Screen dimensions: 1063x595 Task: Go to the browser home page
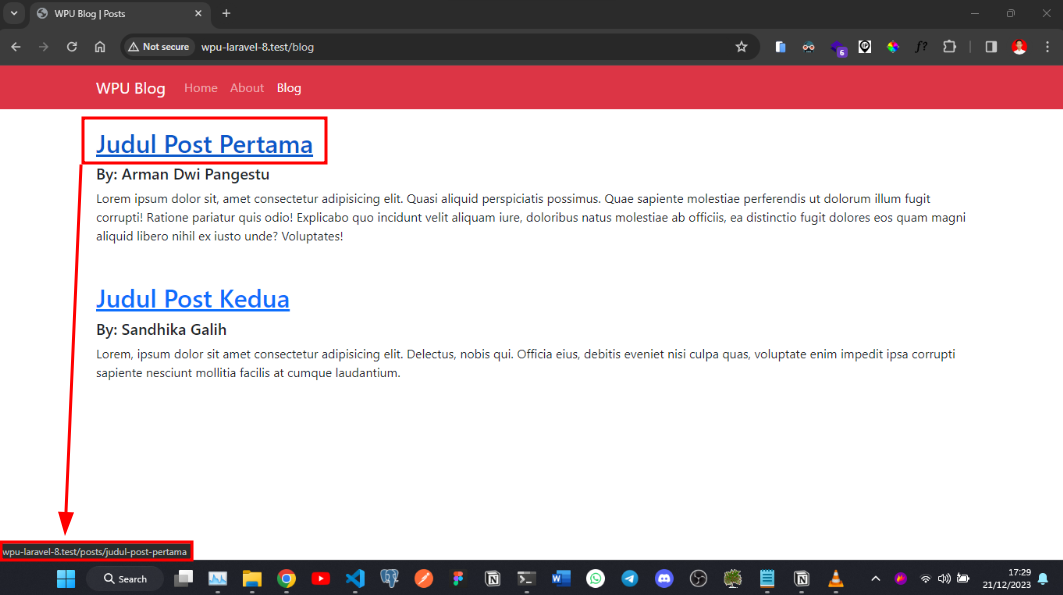click(x=100, y=47)
